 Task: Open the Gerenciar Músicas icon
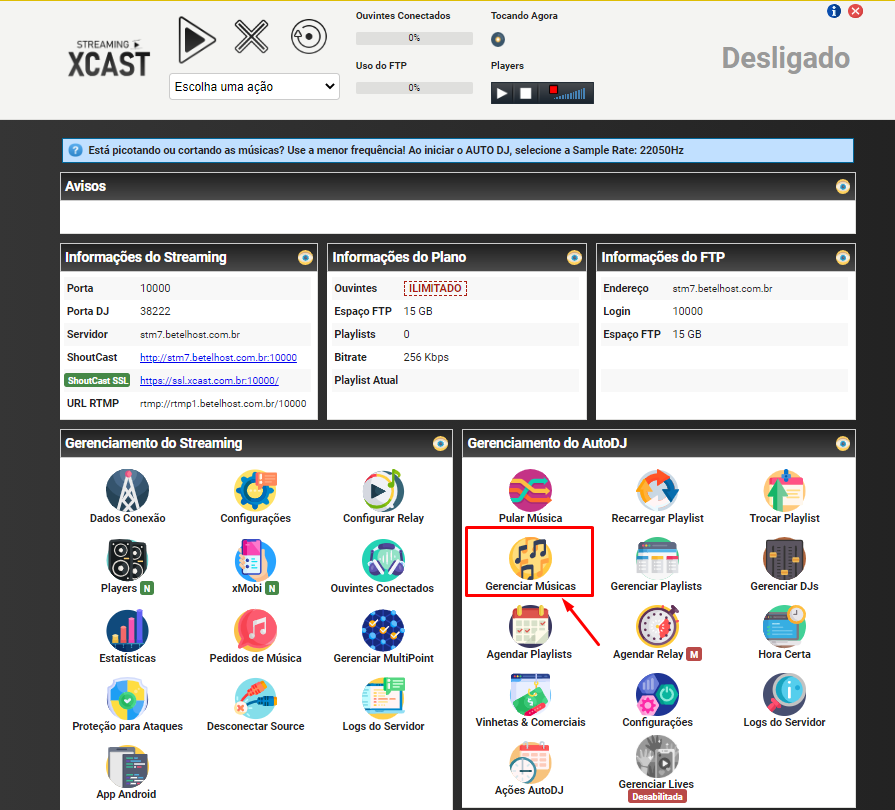pyautogui.click(x=530, y=558)
